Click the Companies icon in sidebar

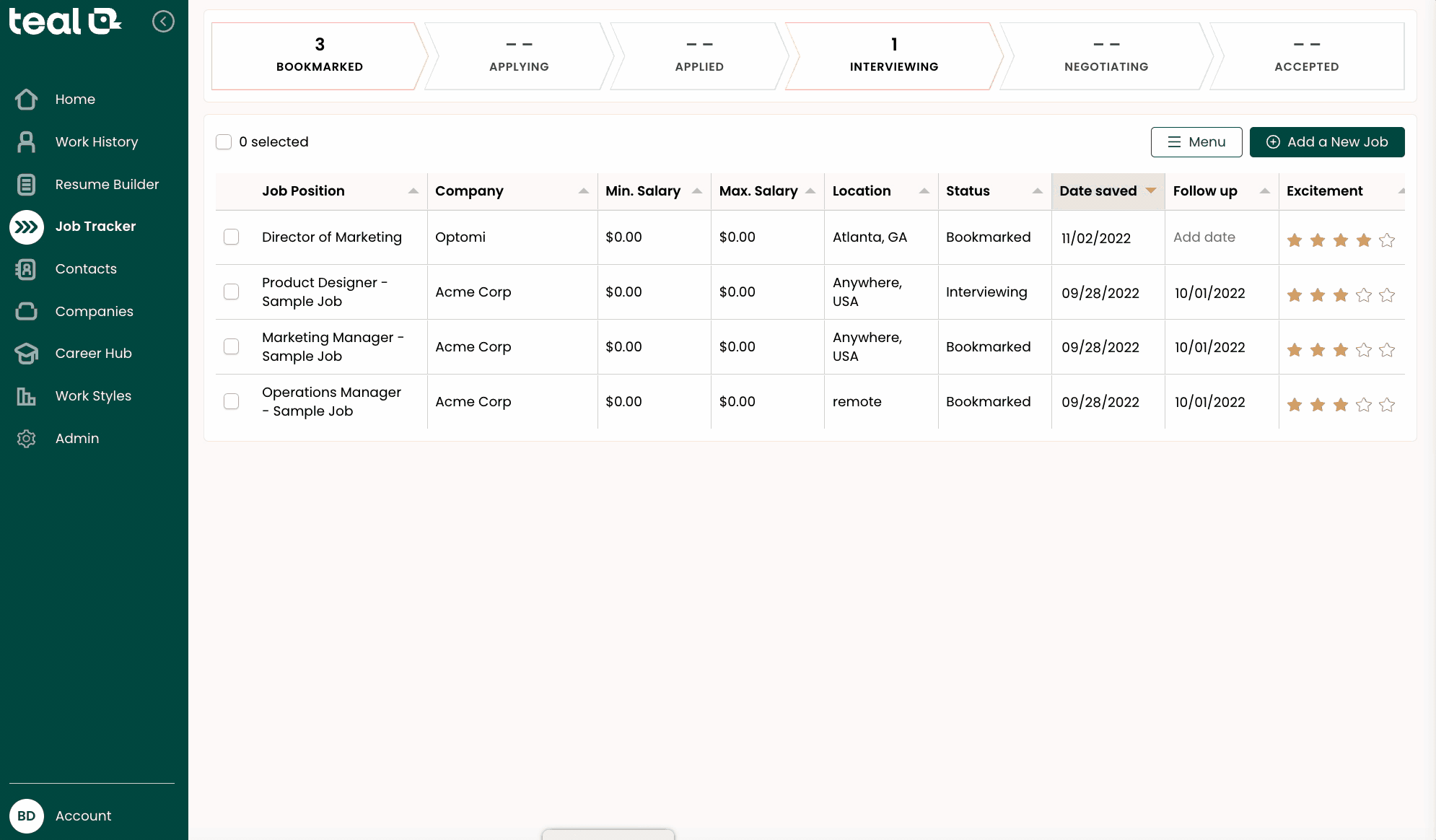[27, 312]
